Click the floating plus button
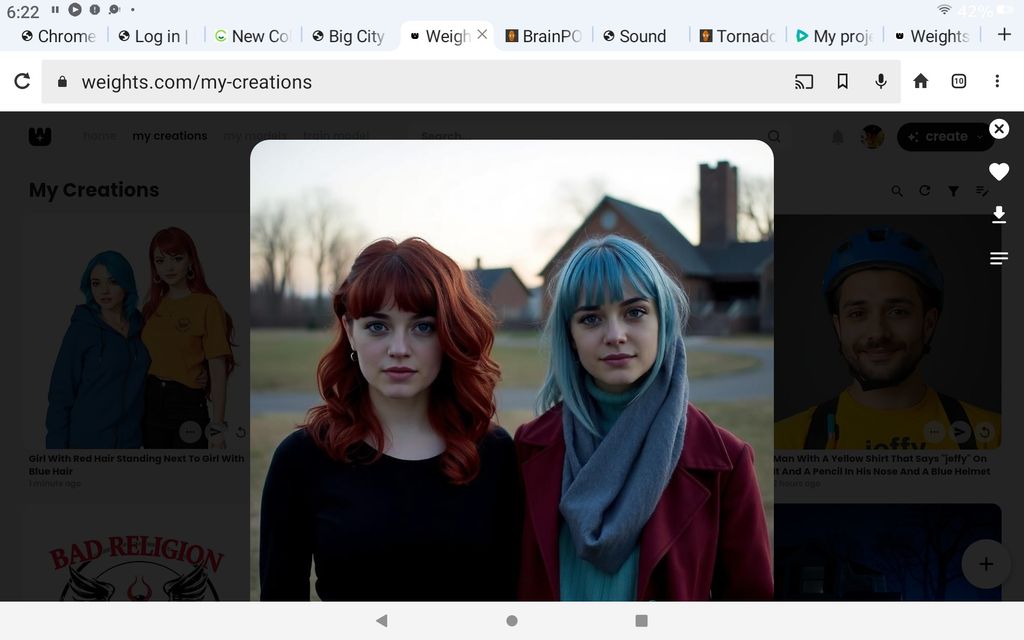1024x640 pixels. [986, 564]
